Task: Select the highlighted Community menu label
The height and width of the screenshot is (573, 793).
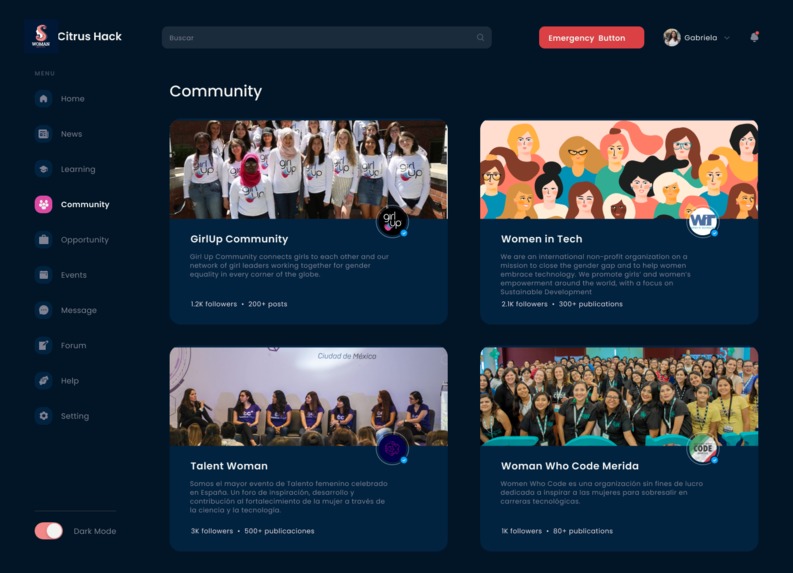Action: click(x=85, y=204)
